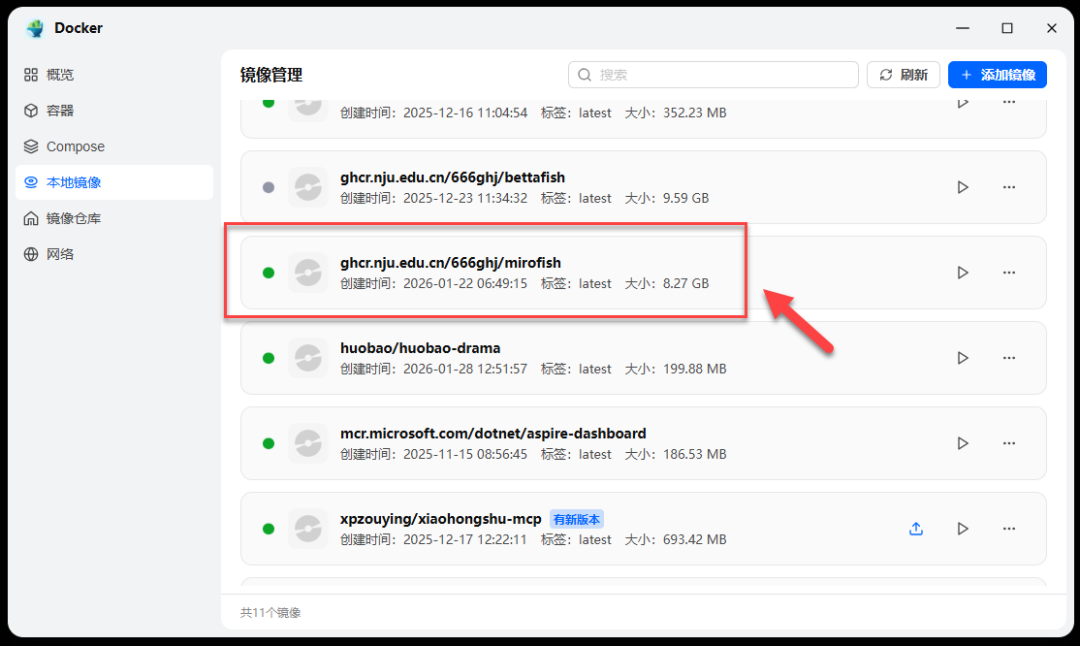Select mcr.microsoft.com/dotnet/aspire-dashboard image name

(493, 434)
